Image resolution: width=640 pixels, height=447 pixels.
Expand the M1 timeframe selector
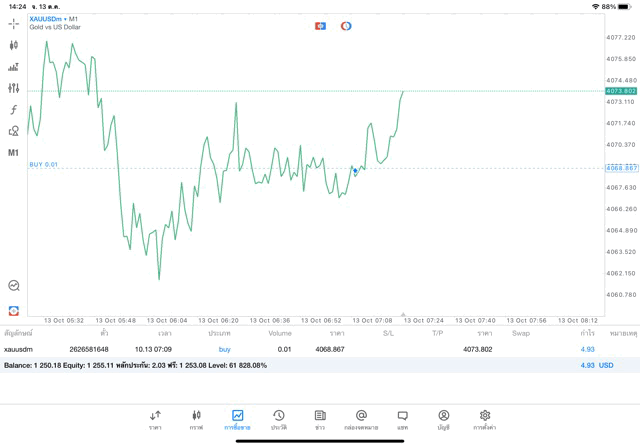click(x=14, y=153)
